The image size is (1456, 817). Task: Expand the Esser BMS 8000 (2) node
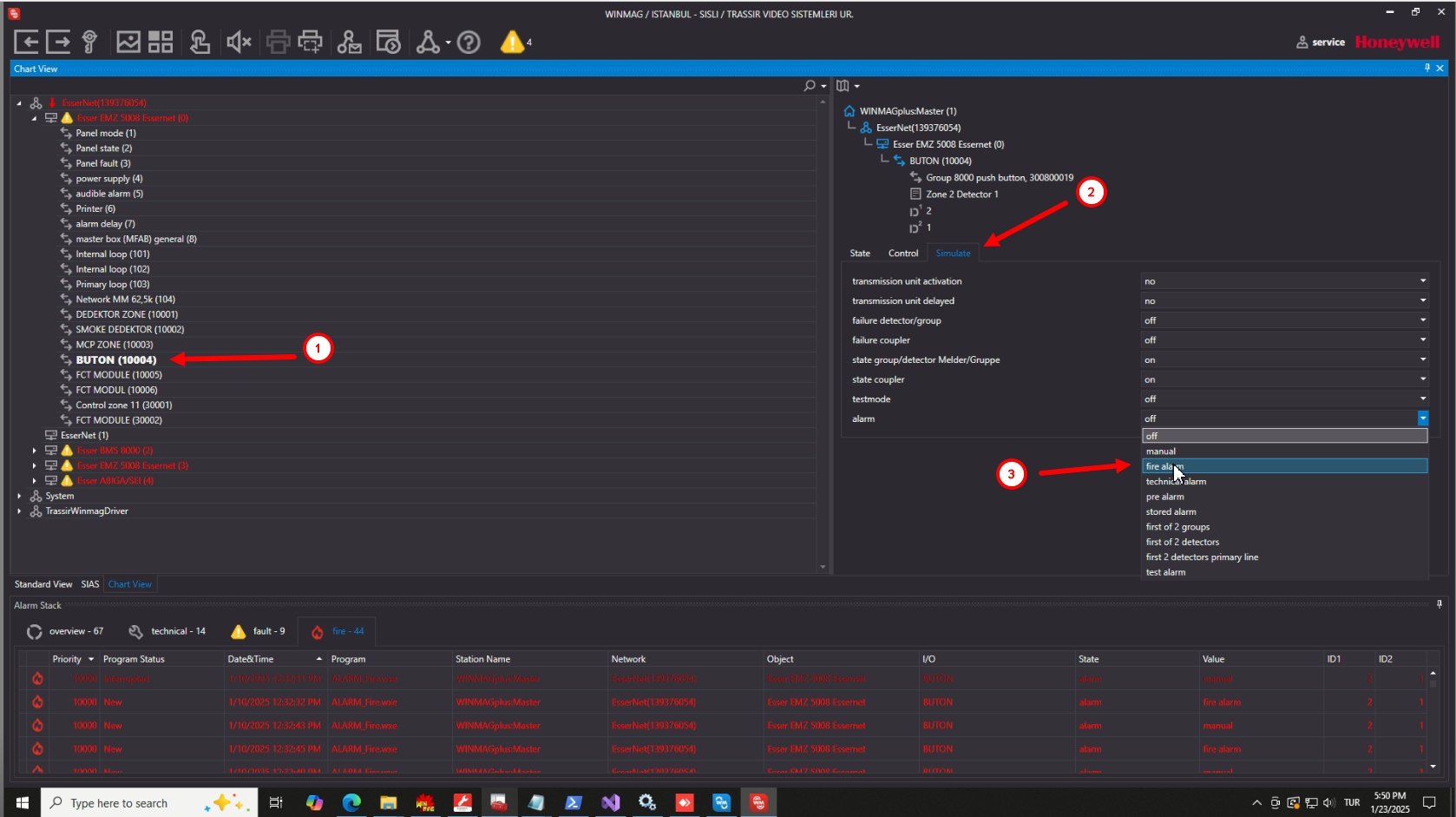tap(34, 451)
